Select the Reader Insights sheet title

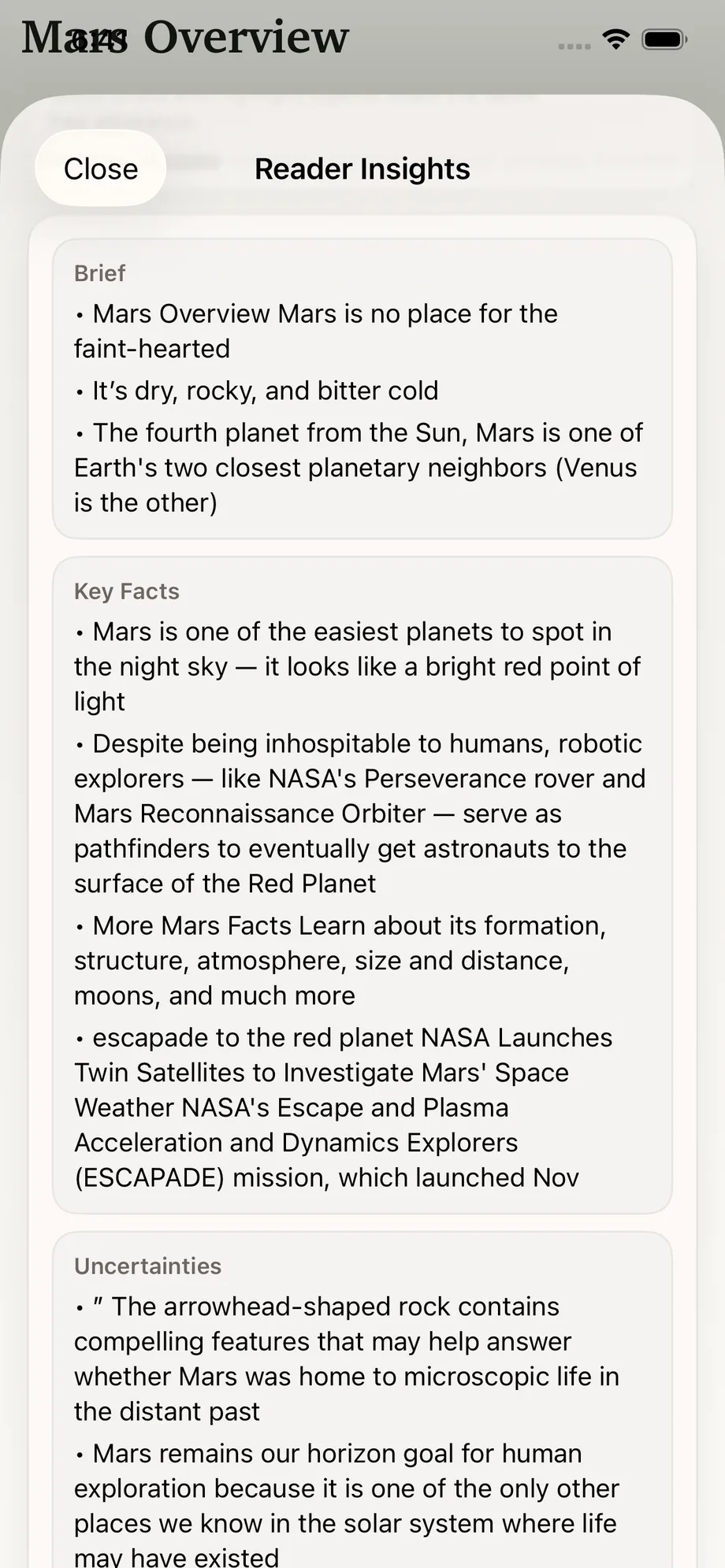(x=362, y=168)
